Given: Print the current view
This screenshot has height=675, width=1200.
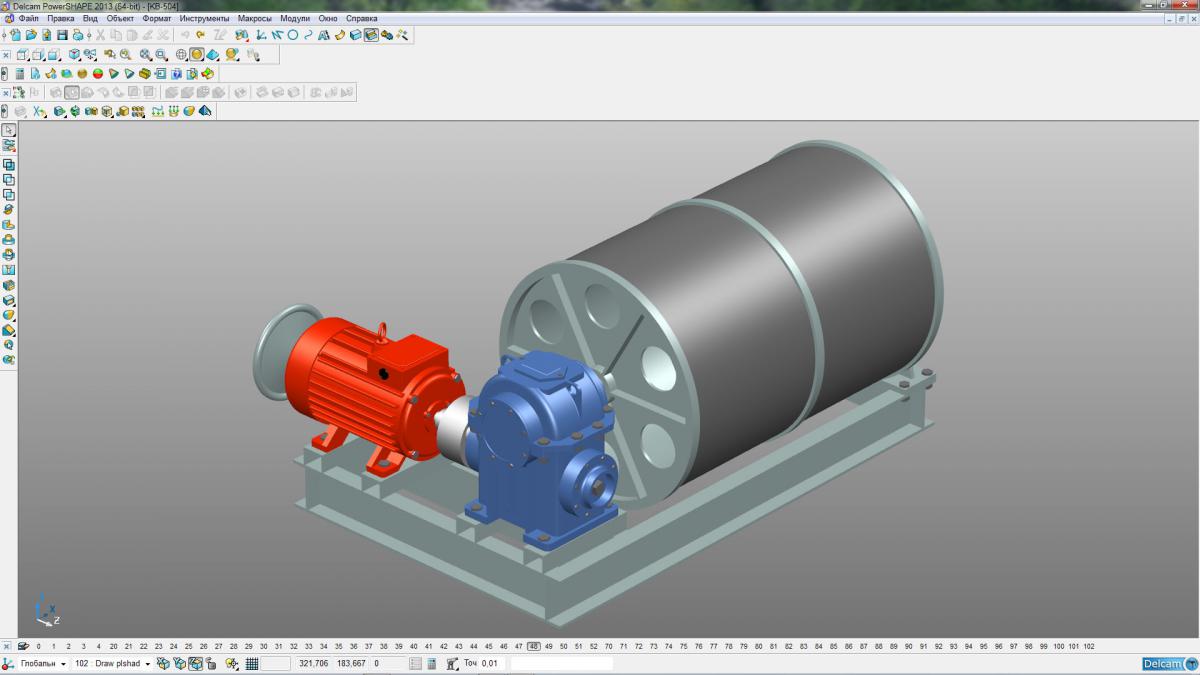Looking at the screenshot, I should 77,35.
